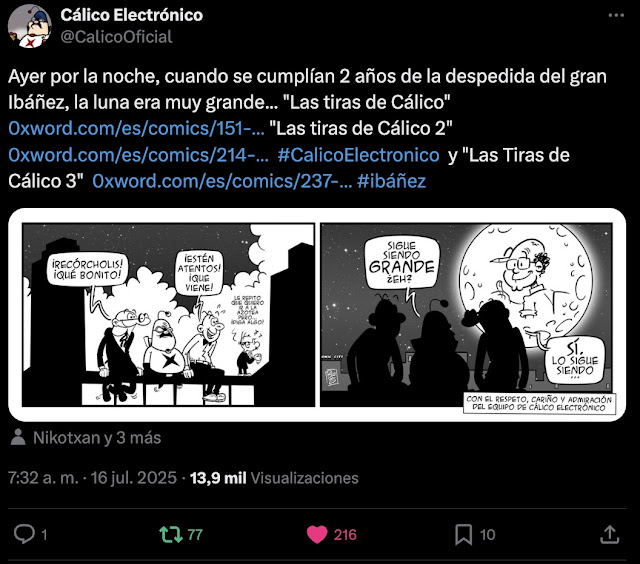Screen dimensions: 640x564
Task: Open the @CalicoOficial handle link
Action: coord(116,37)
